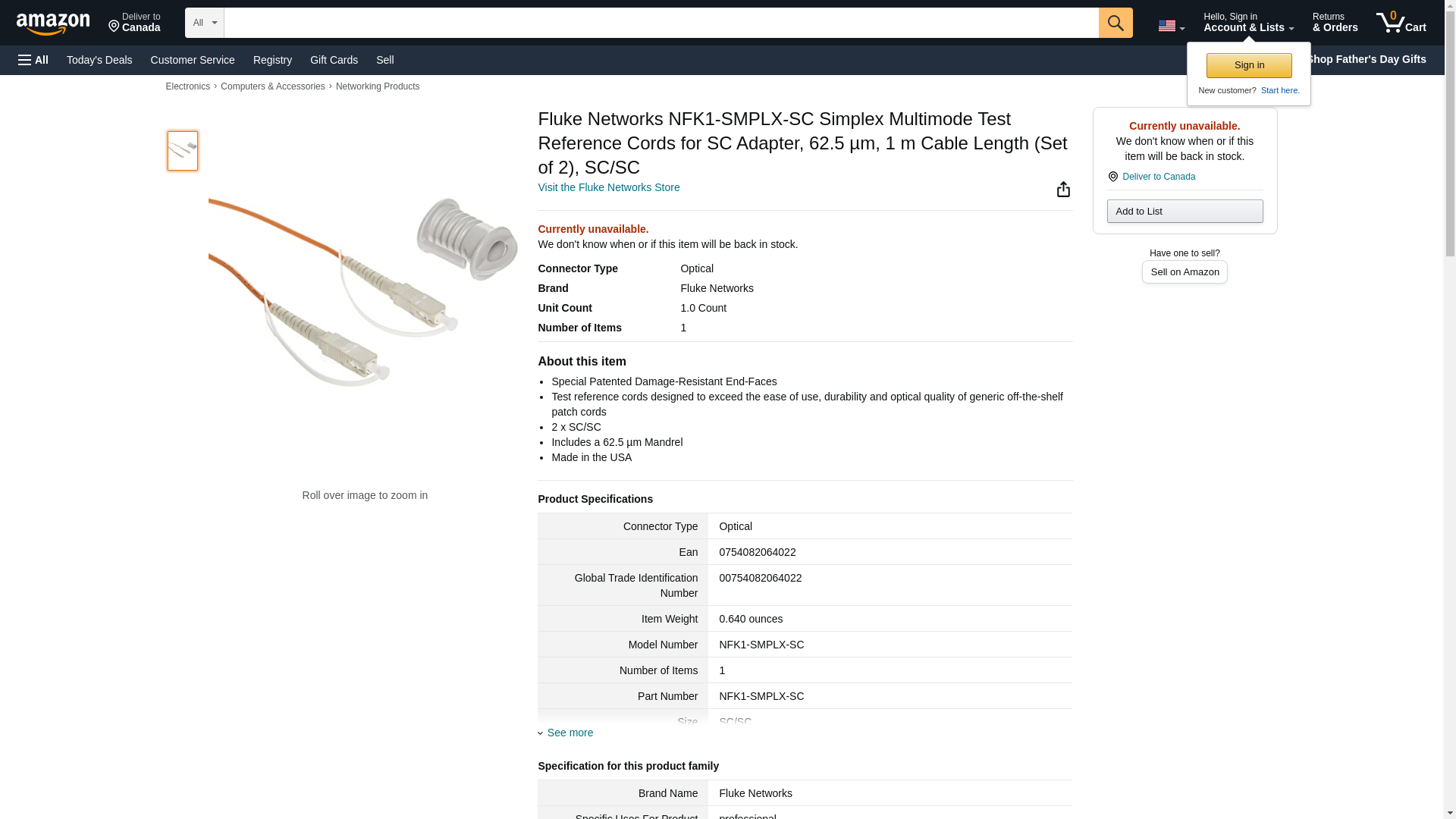The image size is (1456, 819).
Task: Go to Customer Service
Action: 193,60
